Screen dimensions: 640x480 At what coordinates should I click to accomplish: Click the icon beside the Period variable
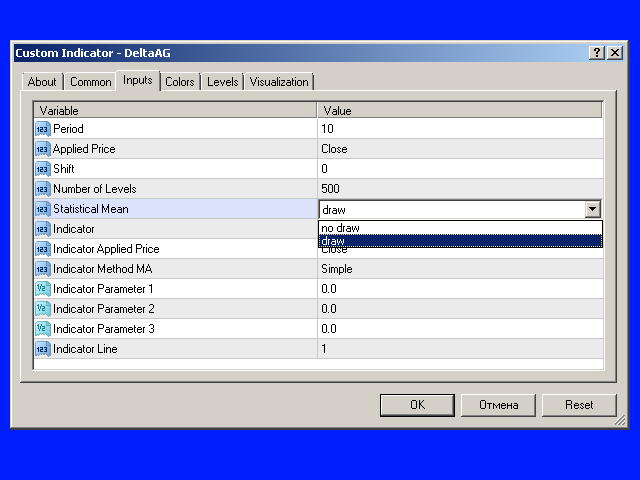[x=42, y=129]
